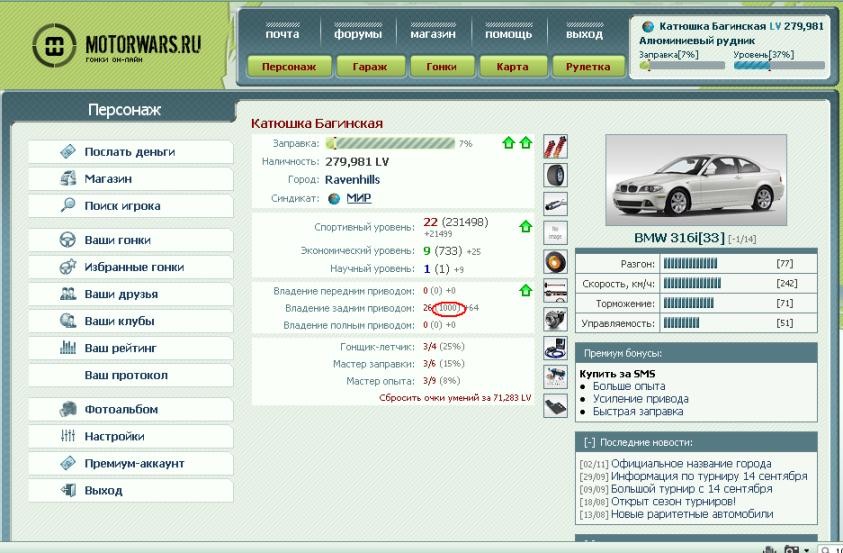Click header Уровень[37%] progress bar
The width and height of the screenshot is (843, 553).
pos(779,66)
